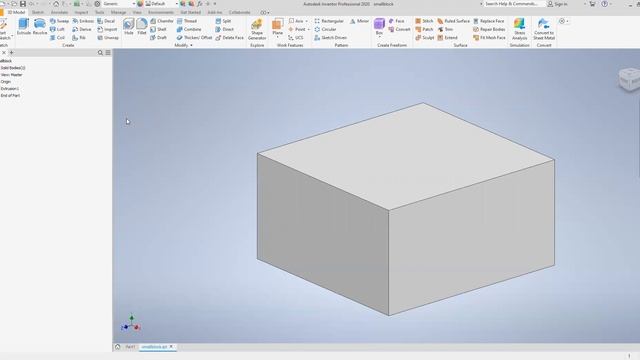Click the Sweep tool
The height and width of the screenshot is (360, 640).
59,21
